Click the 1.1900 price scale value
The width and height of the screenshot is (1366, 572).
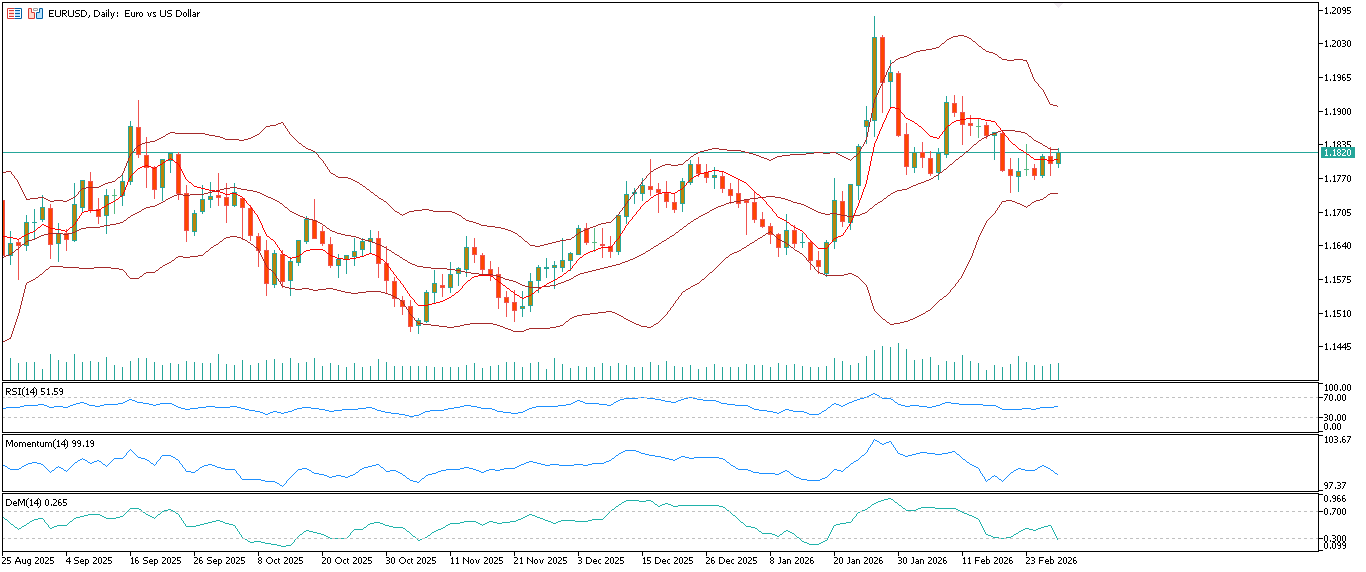[1338, 112]
